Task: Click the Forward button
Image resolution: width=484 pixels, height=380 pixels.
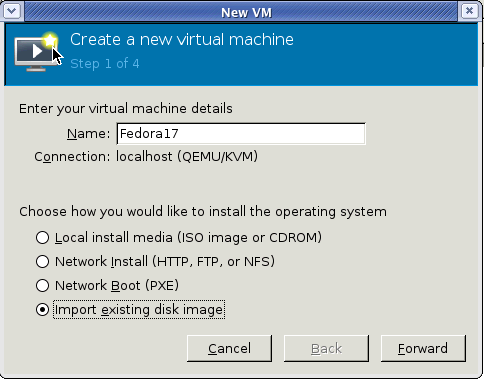Action: (x=423, y=348)
